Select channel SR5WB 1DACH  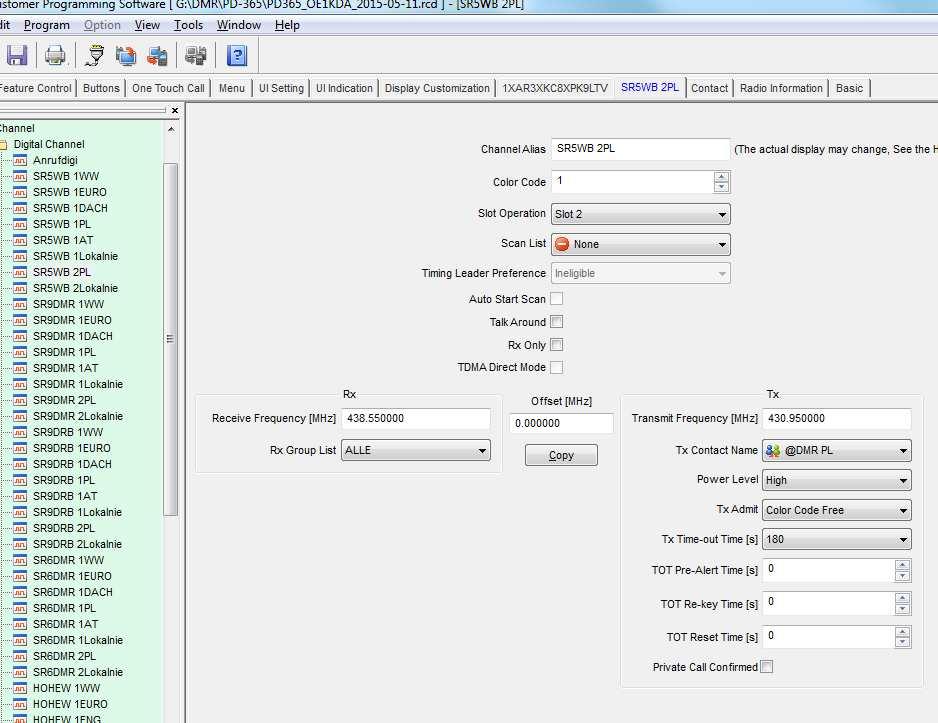[70, 208]
